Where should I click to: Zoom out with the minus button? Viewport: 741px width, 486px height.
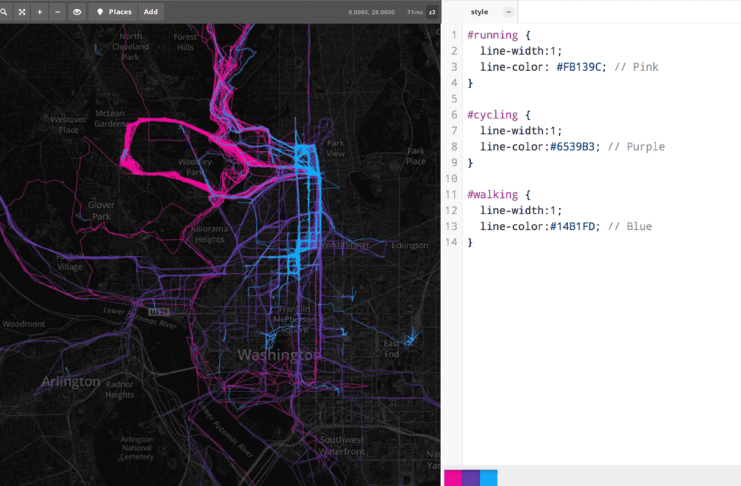point(57,12)
